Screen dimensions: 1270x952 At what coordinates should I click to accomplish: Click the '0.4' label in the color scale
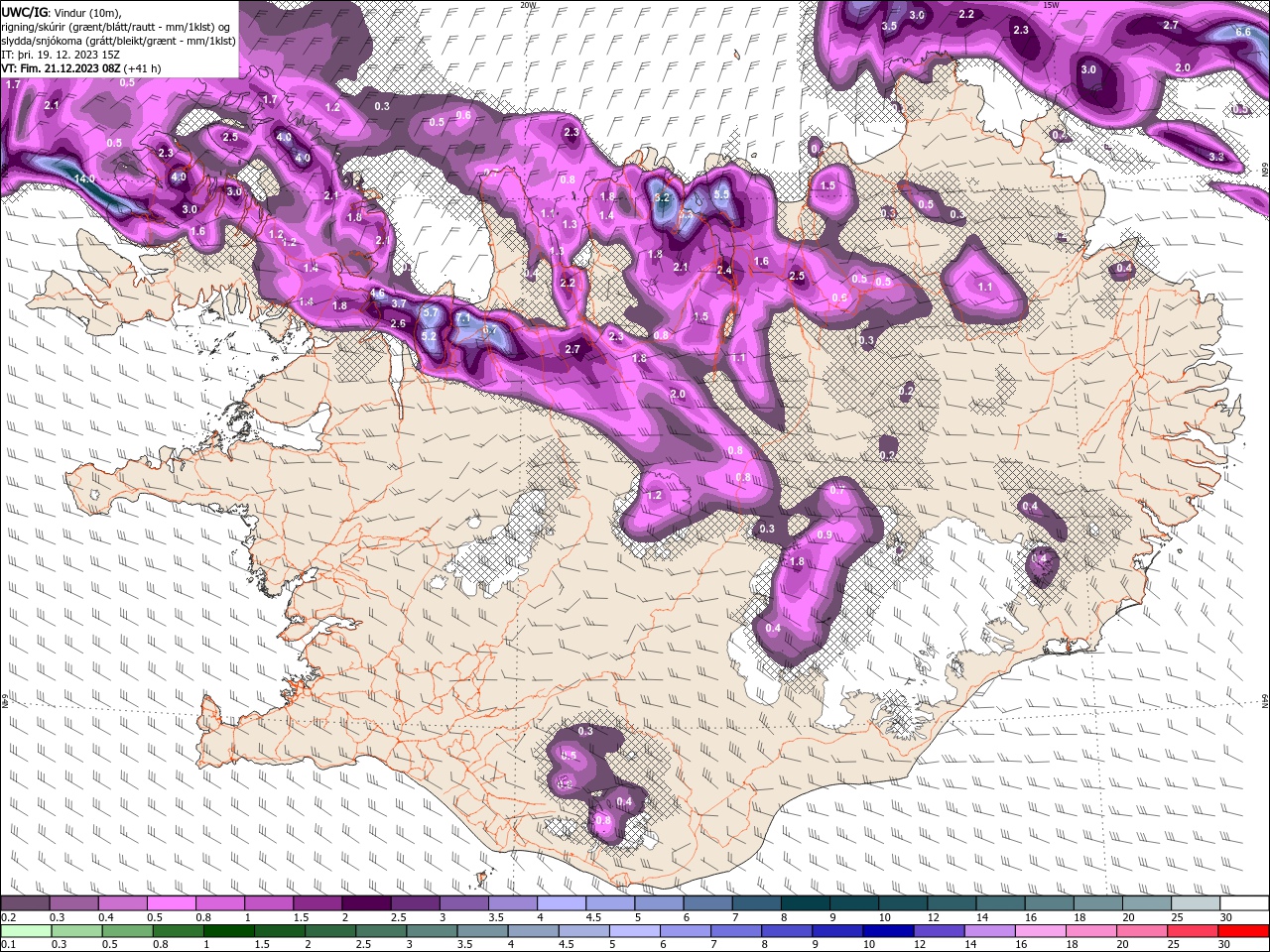pyautogui.click(x=106, y=917)
